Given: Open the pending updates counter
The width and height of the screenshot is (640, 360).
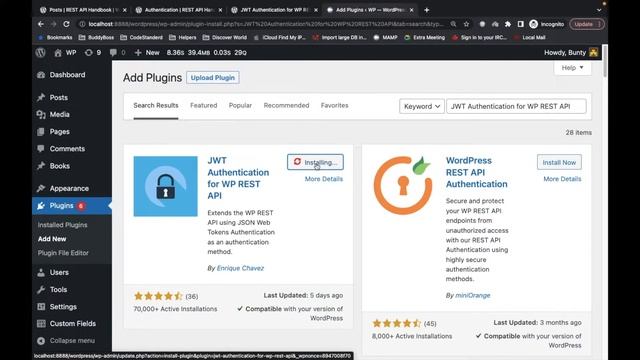Looking at the screenshot, I should [x=93, y=53].
